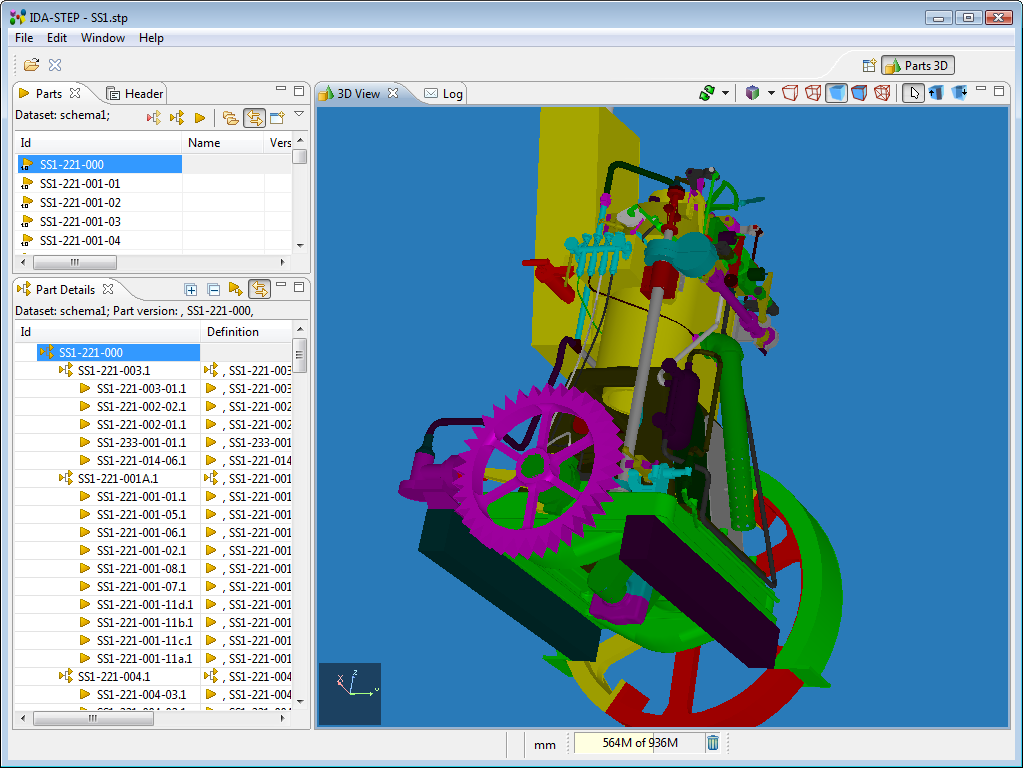This screenshot has height=768, width=1023.
Task: Open the Parts panel view menu triangle
Action: [x=299, y=115]
